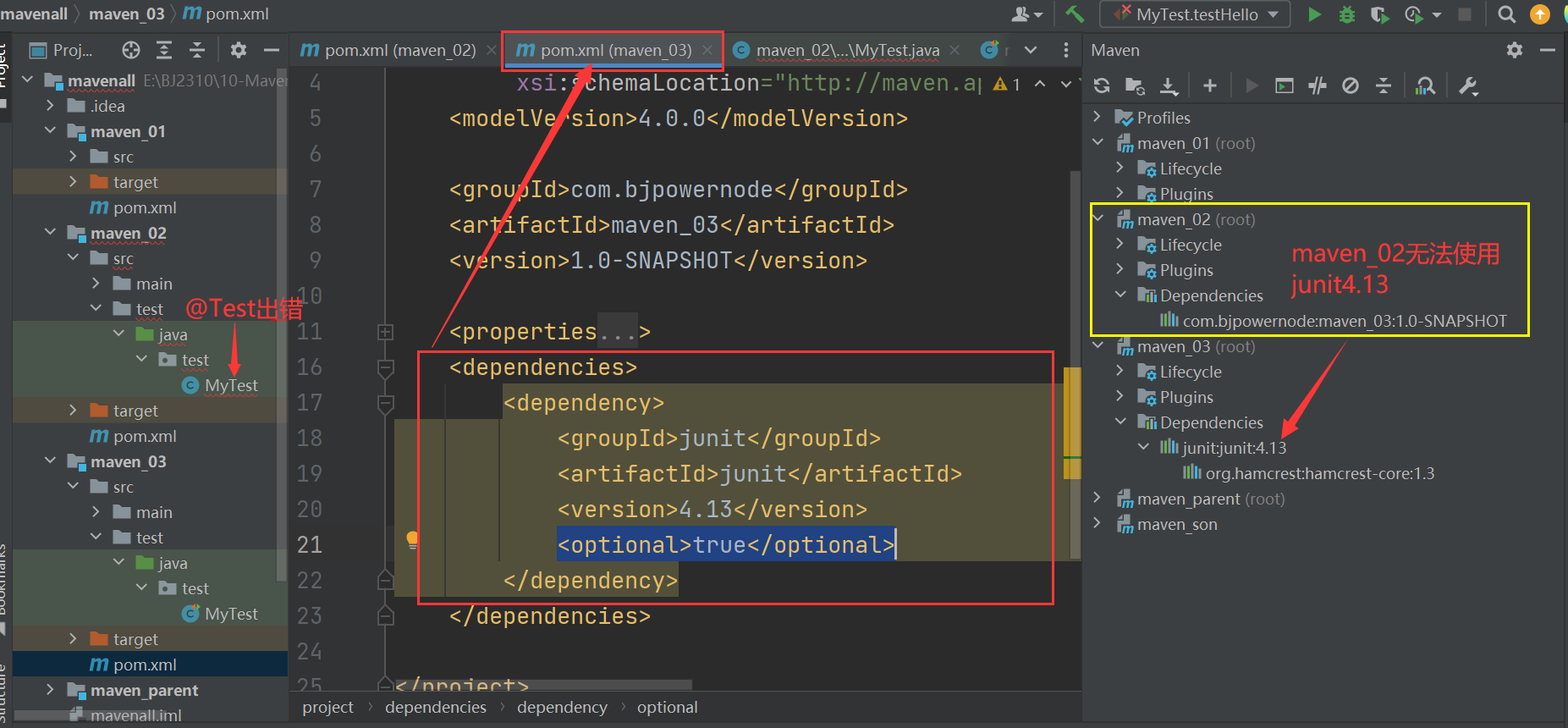Click the warning count indicator in editor
The width and height of the screenshot is (1568, 728).
coord(1007,84)
